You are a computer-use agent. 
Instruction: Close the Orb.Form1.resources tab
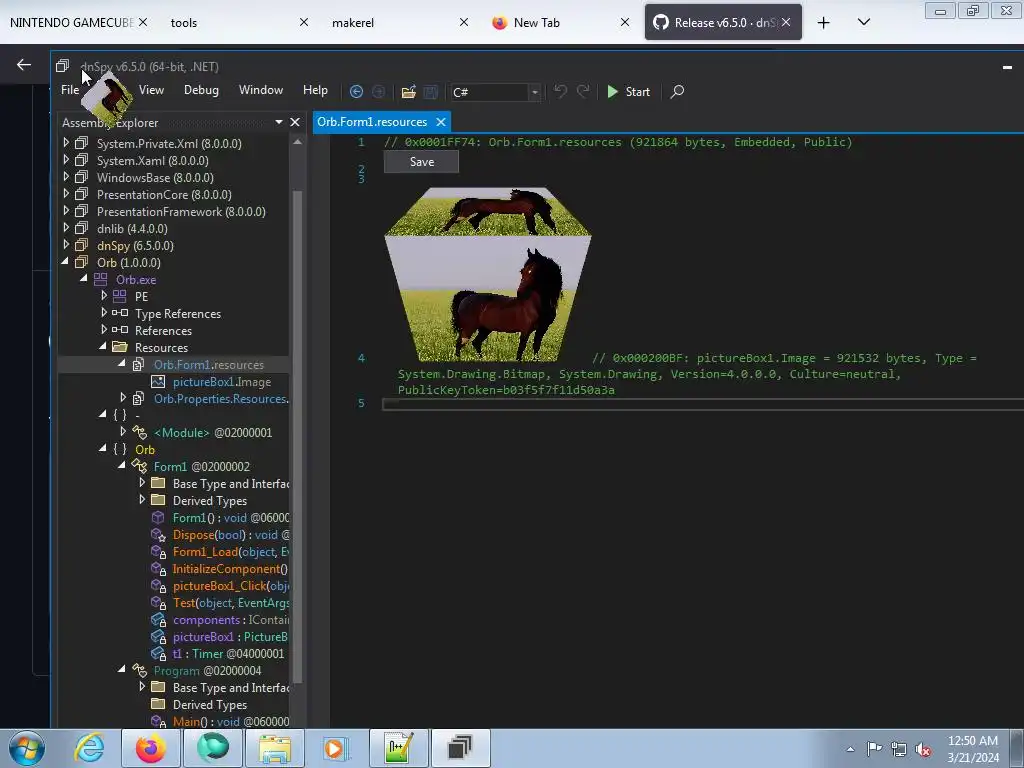tap(441, 122)
